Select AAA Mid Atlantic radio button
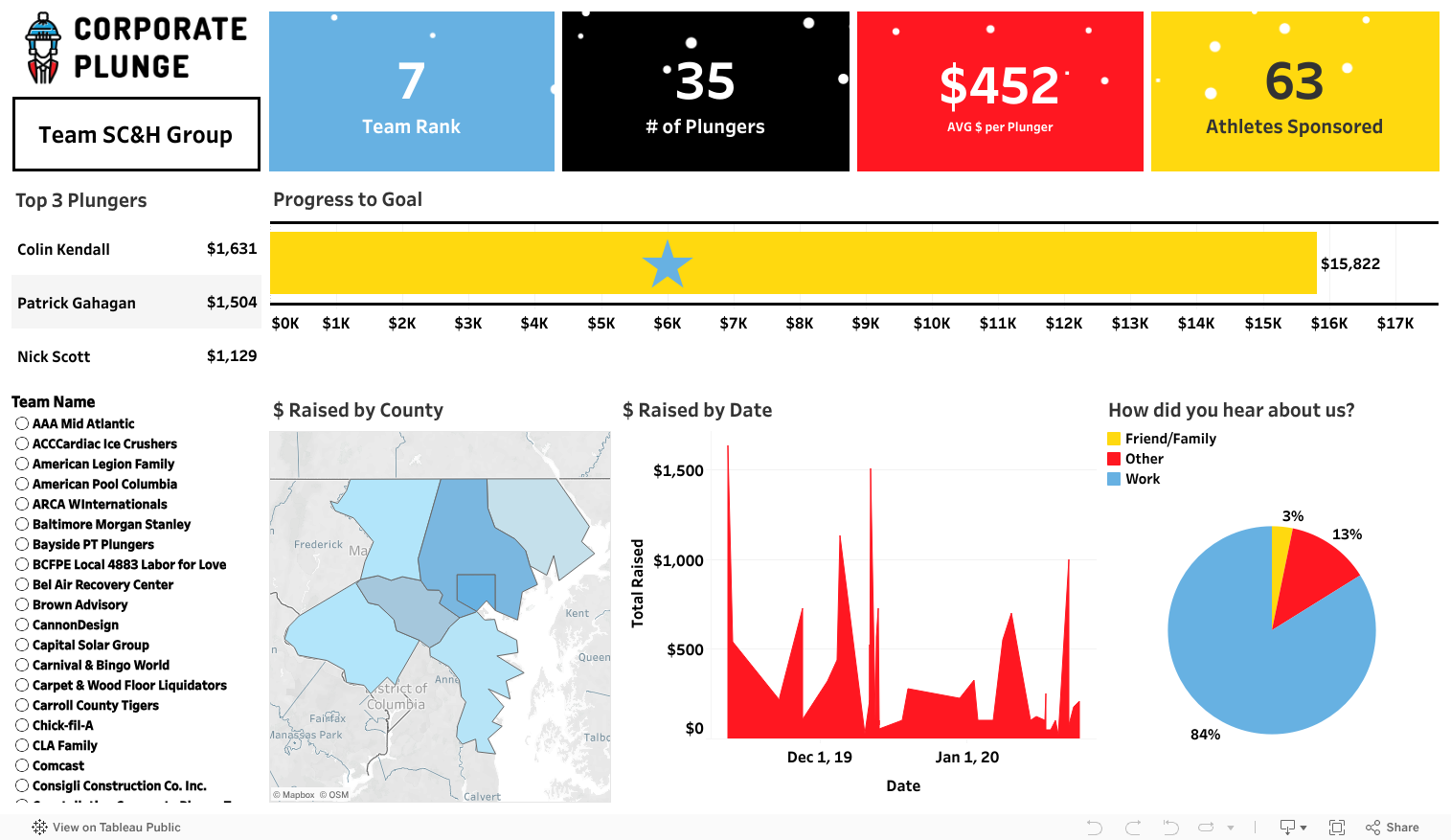The height and width of the screenshot is (840, 1451). [22, 423]
